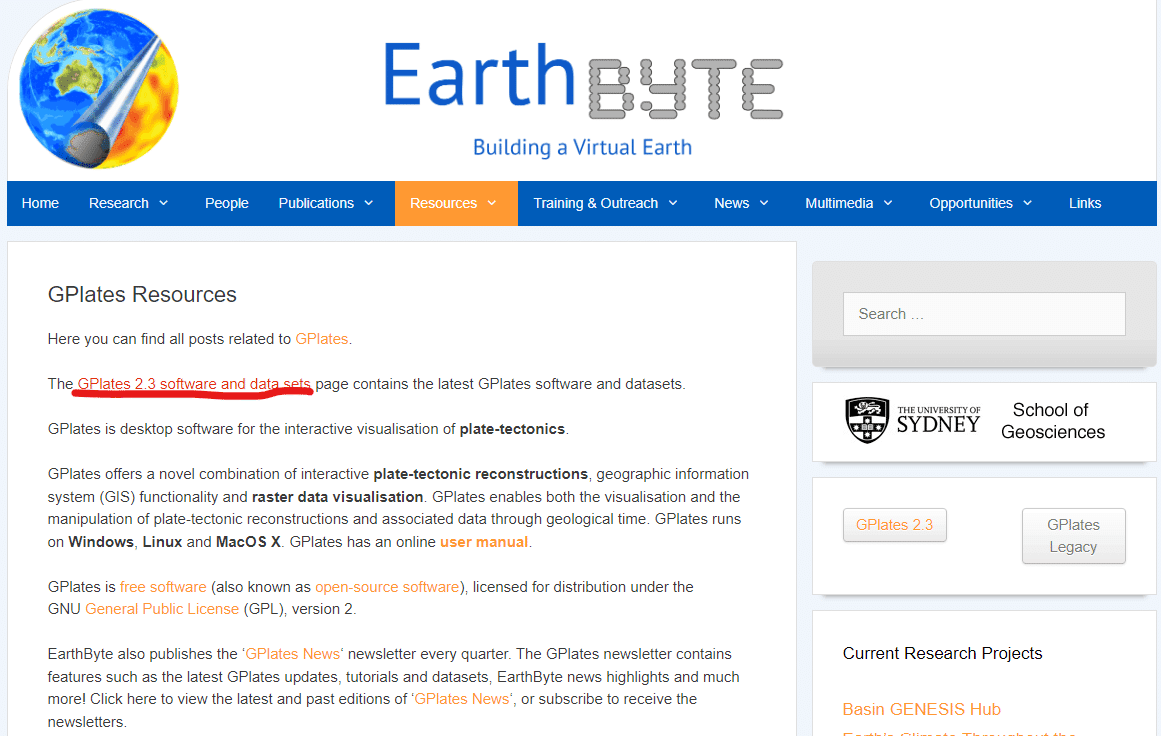1161x736 pixels.
Task: Open the user manual link
Action: point(484,542)
